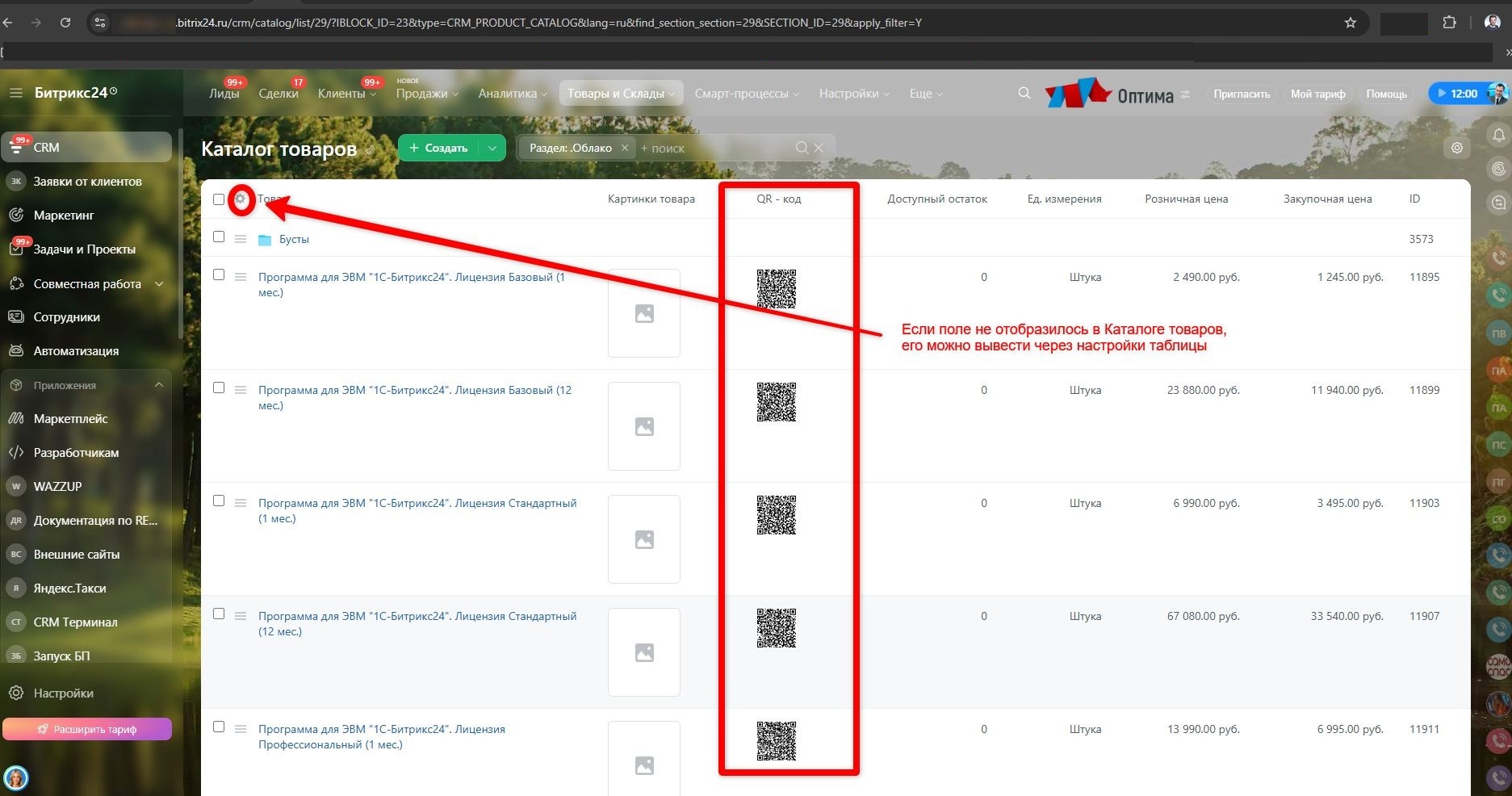Open the notifications bell icon
1512x796 pixels.
[x=1499, y=135]
